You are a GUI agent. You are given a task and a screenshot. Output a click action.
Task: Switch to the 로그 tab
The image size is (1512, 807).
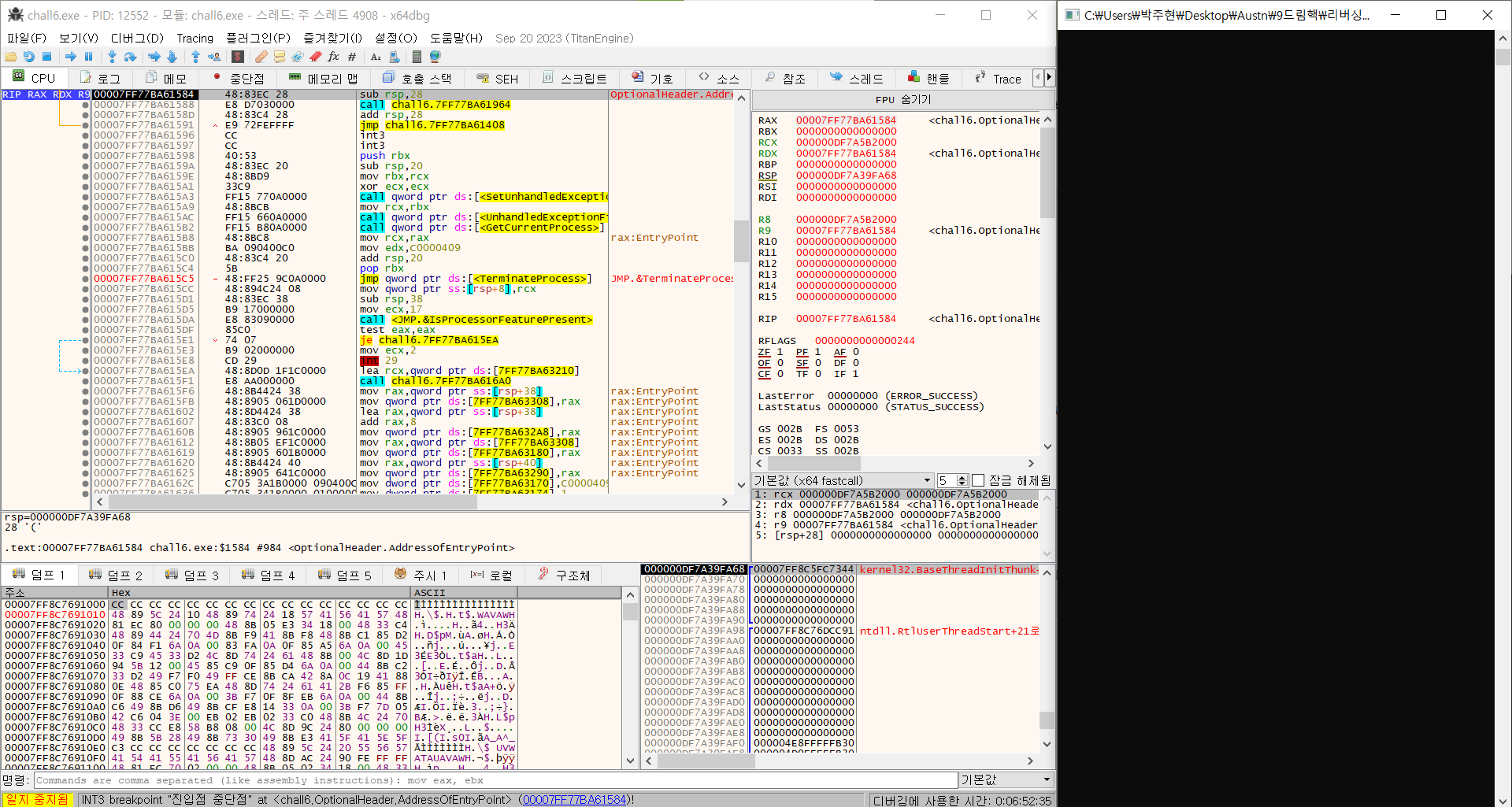[100, 78]
